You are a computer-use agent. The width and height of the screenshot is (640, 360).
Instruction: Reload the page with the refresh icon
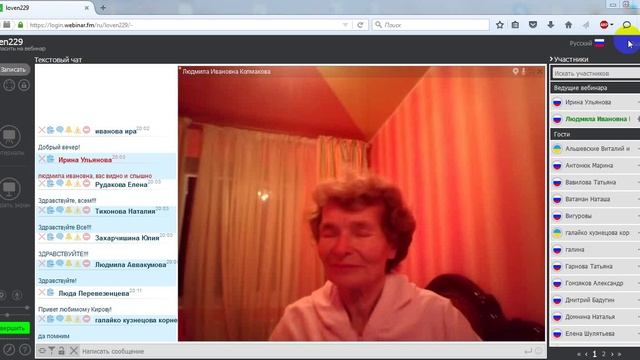click(360, 25)
